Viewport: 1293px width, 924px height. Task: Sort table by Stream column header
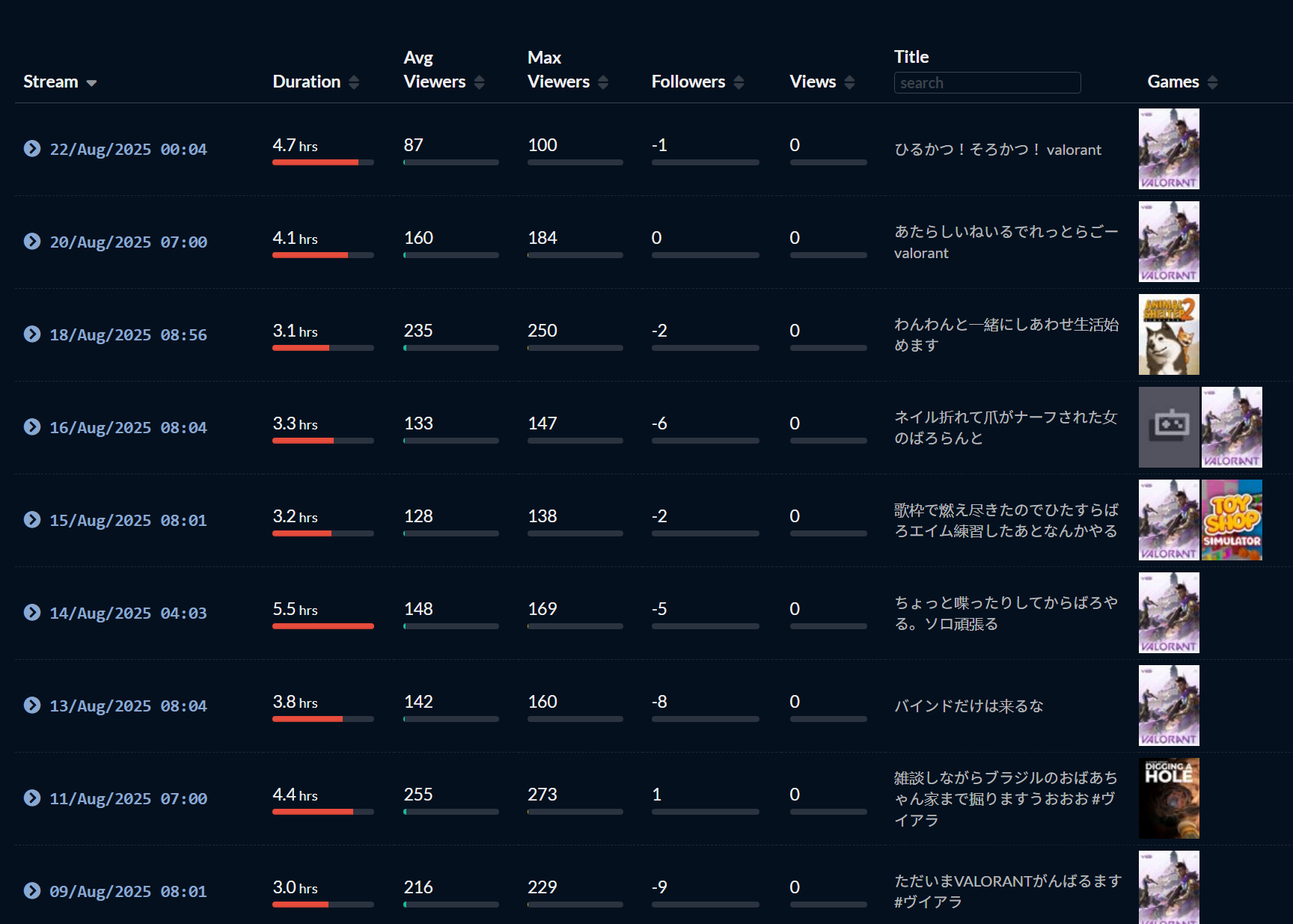[51, 82]
